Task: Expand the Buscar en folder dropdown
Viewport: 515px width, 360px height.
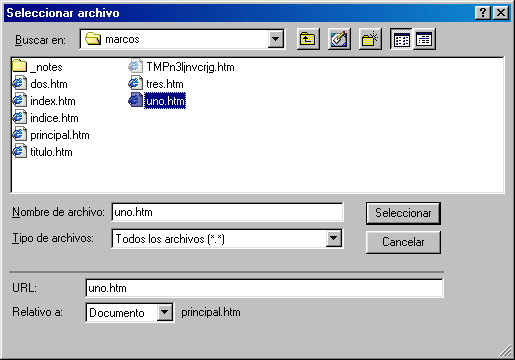Action: coord(276,39)
